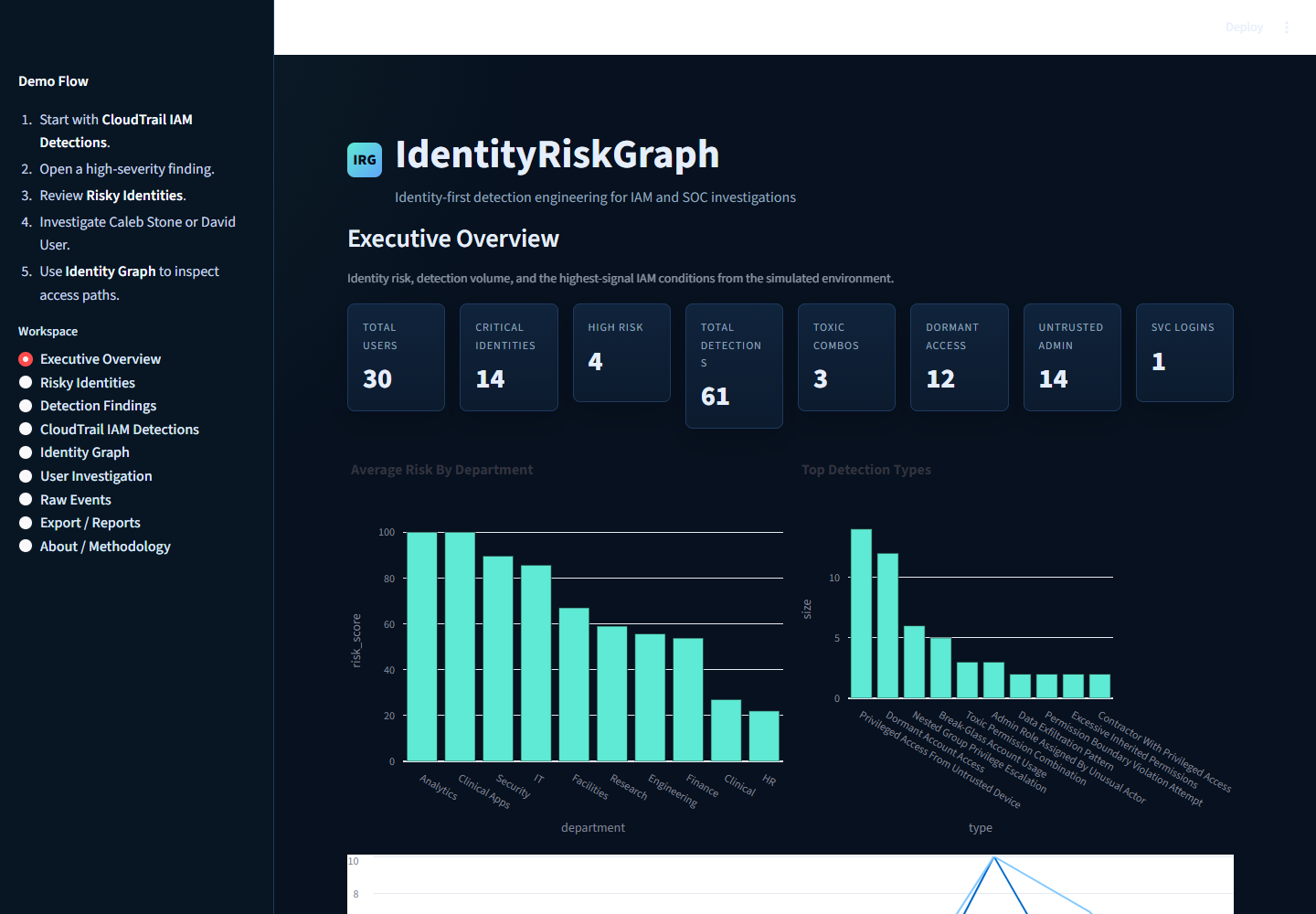Click the 'Use Identity Graph' demo step

point(130,283)
